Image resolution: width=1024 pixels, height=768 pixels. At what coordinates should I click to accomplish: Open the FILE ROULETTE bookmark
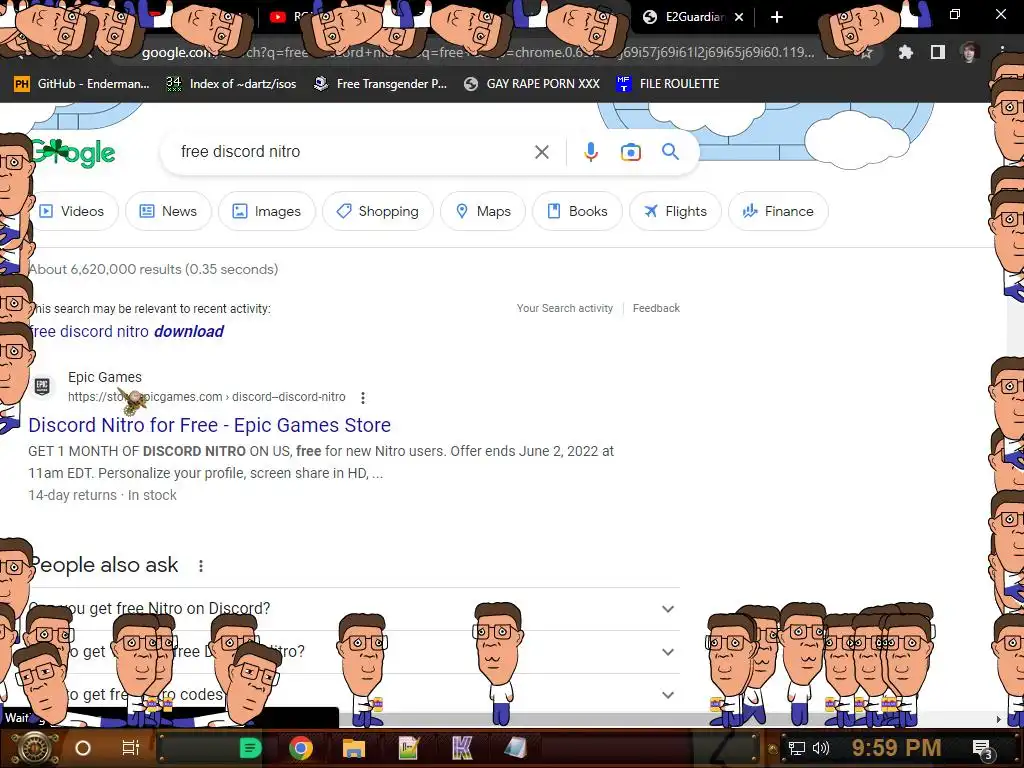pyautogui.click(x=667, y=84)
